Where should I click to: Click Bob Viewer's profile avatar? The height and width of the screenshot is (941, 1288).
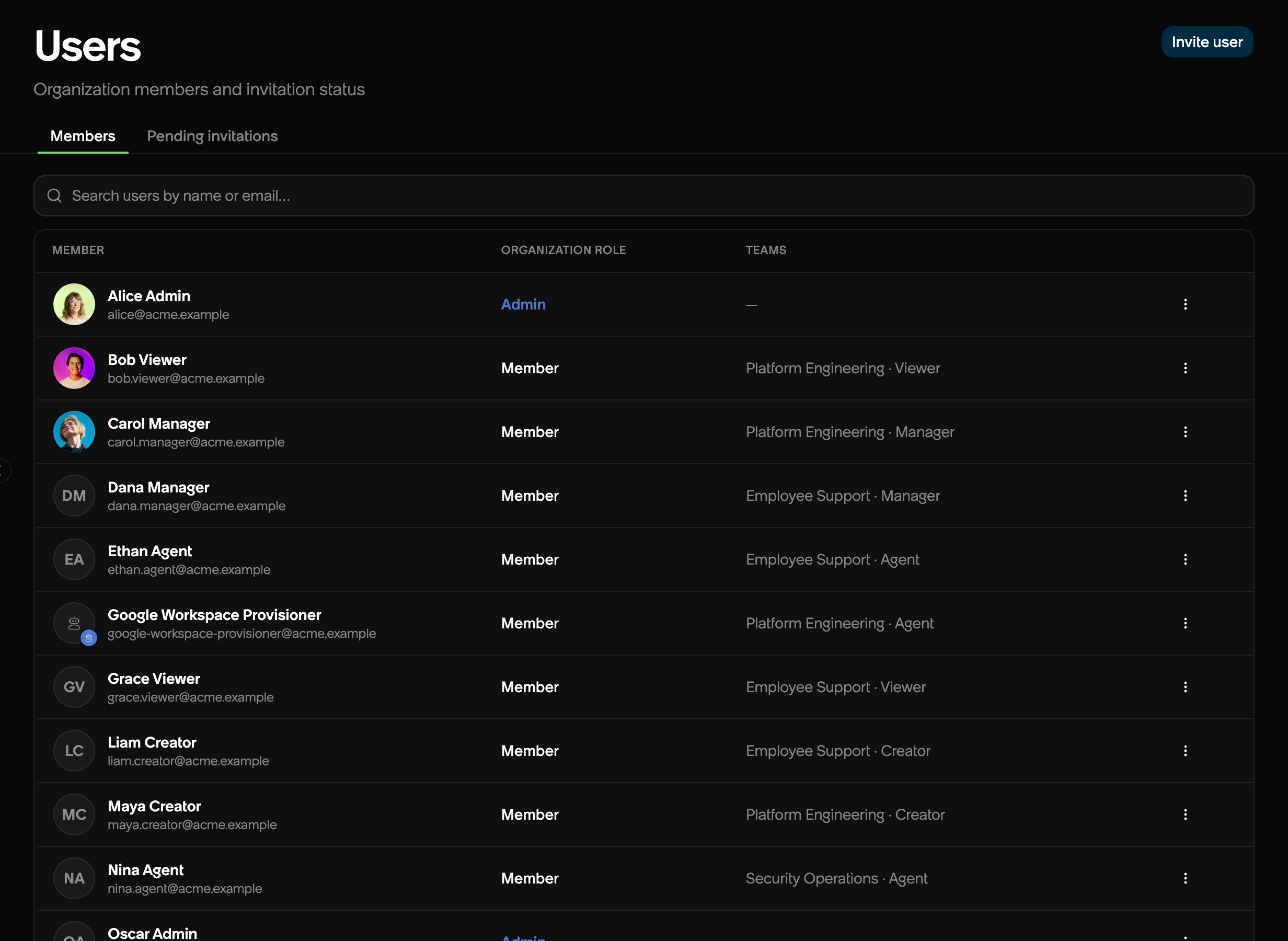point(74,368)
